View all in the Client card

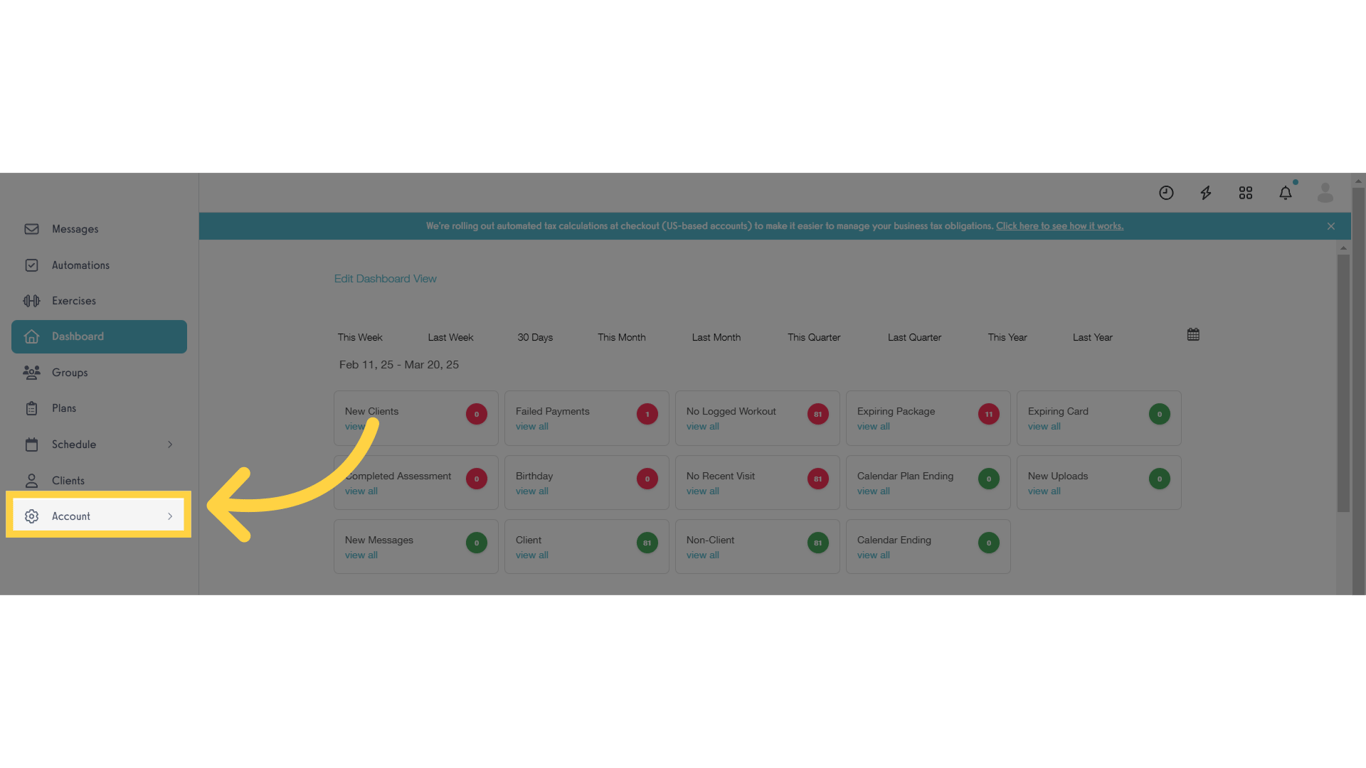[532, 556]
